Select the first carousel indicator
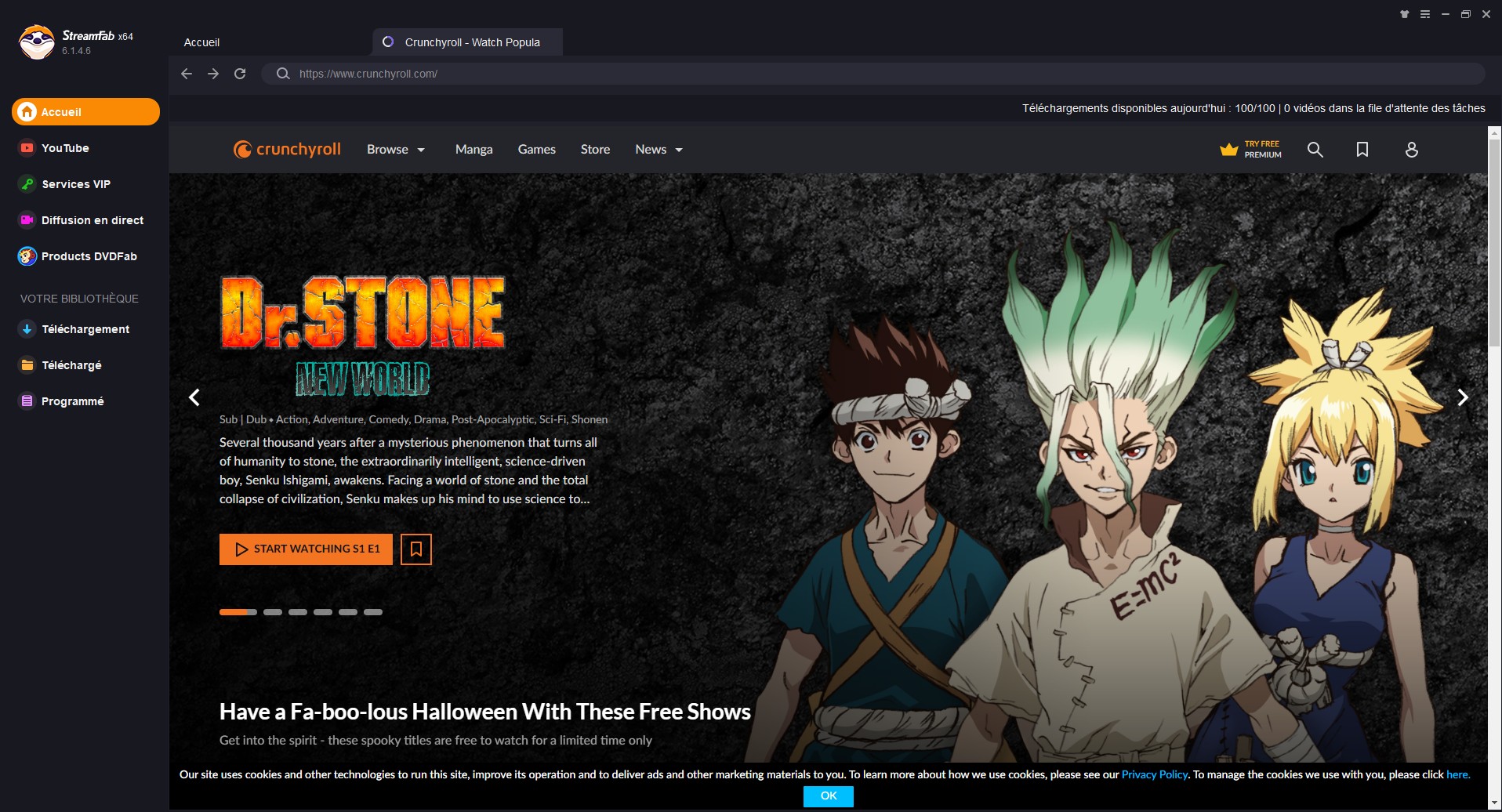1502x812 pixels. [x=238, y=612]
